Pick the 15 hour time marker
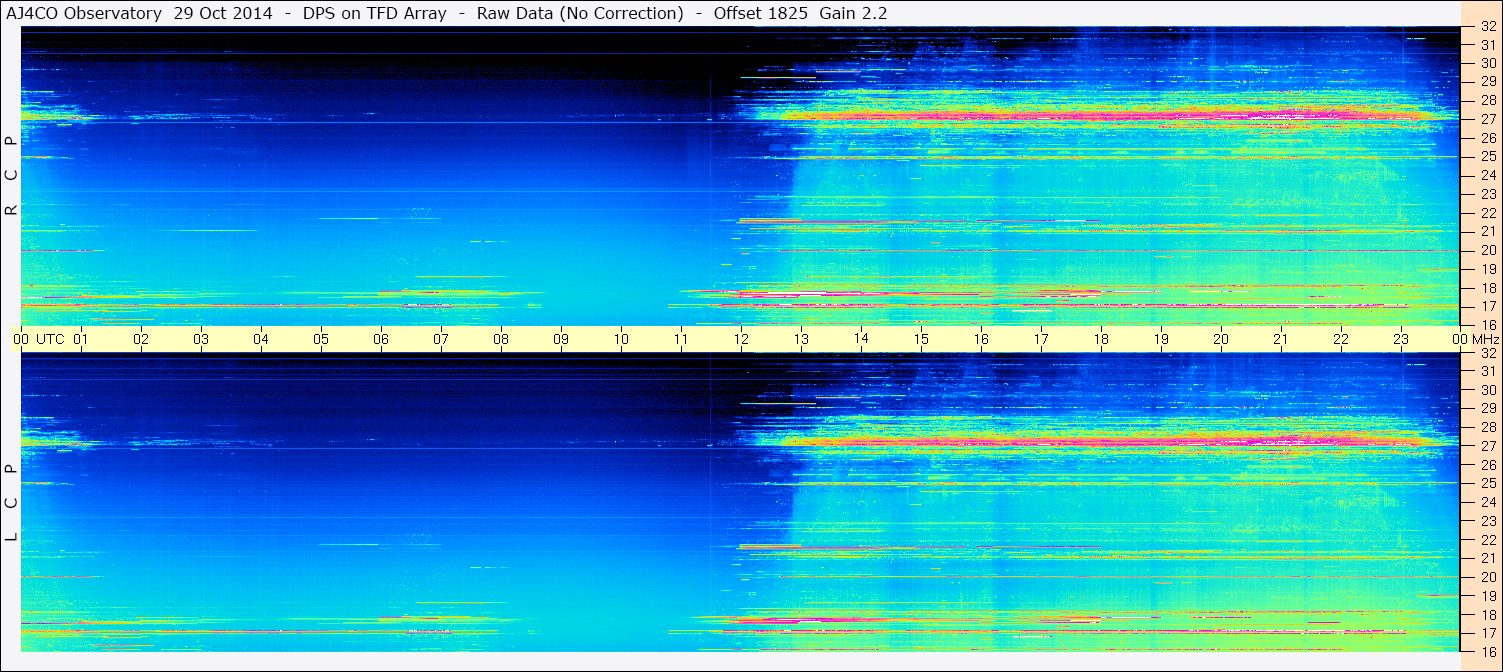The height and width of the screenshot is (672, 1503). coord(921,339)
